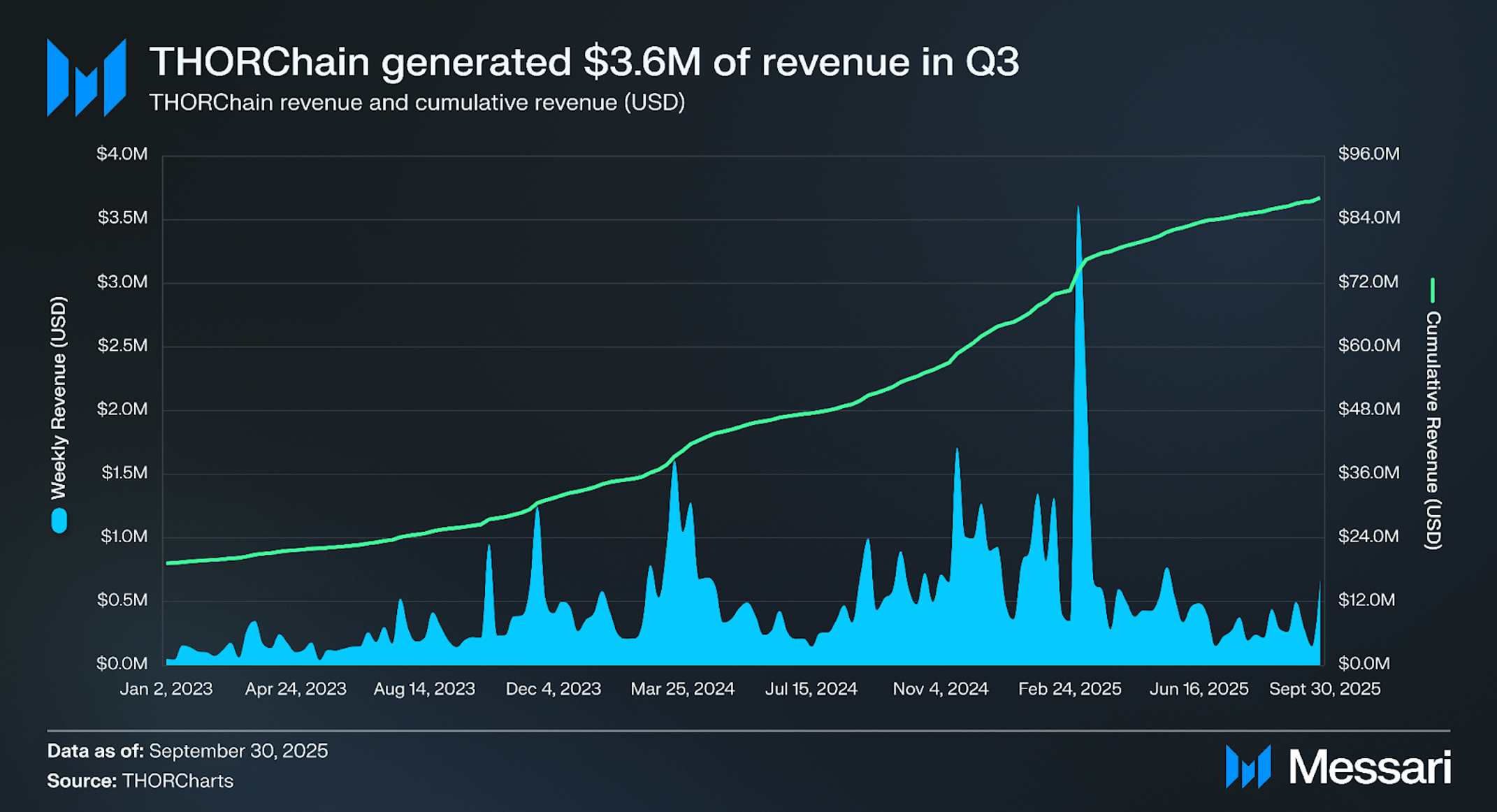Click the 'Sept 30, 2025' x-axis label
This screenshot has width=1497, height=812.
click(1324, 689)
